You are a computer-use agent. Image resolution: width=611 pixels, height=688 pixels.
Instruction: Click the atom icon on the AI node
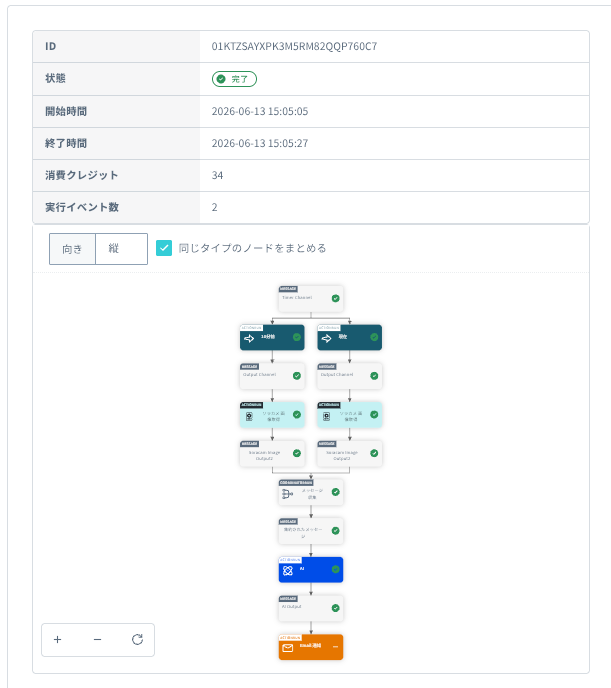click(288, 570)
